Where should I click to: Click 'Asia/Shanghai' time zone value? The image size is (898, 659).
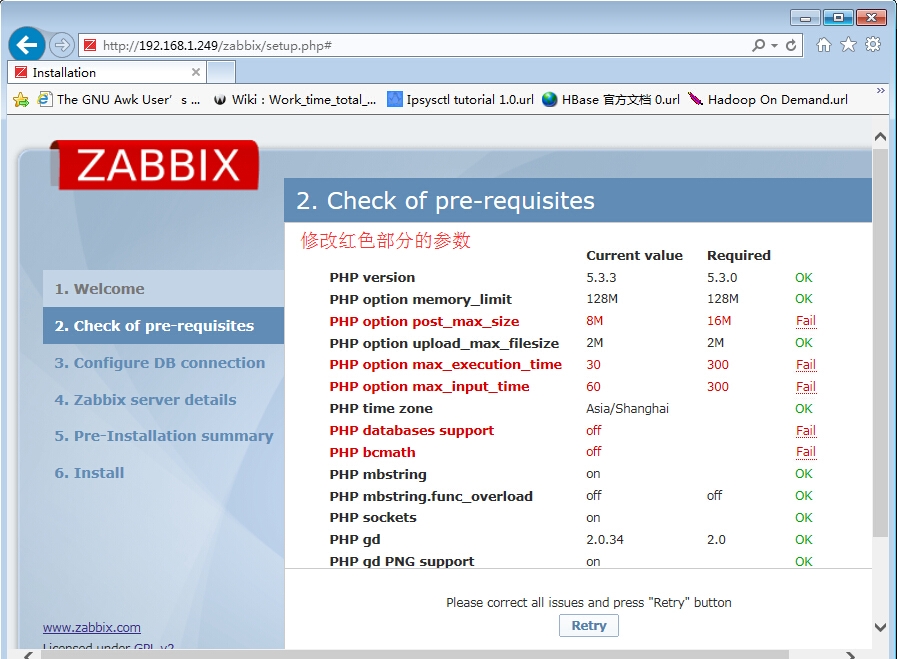[x=627, y=409]
